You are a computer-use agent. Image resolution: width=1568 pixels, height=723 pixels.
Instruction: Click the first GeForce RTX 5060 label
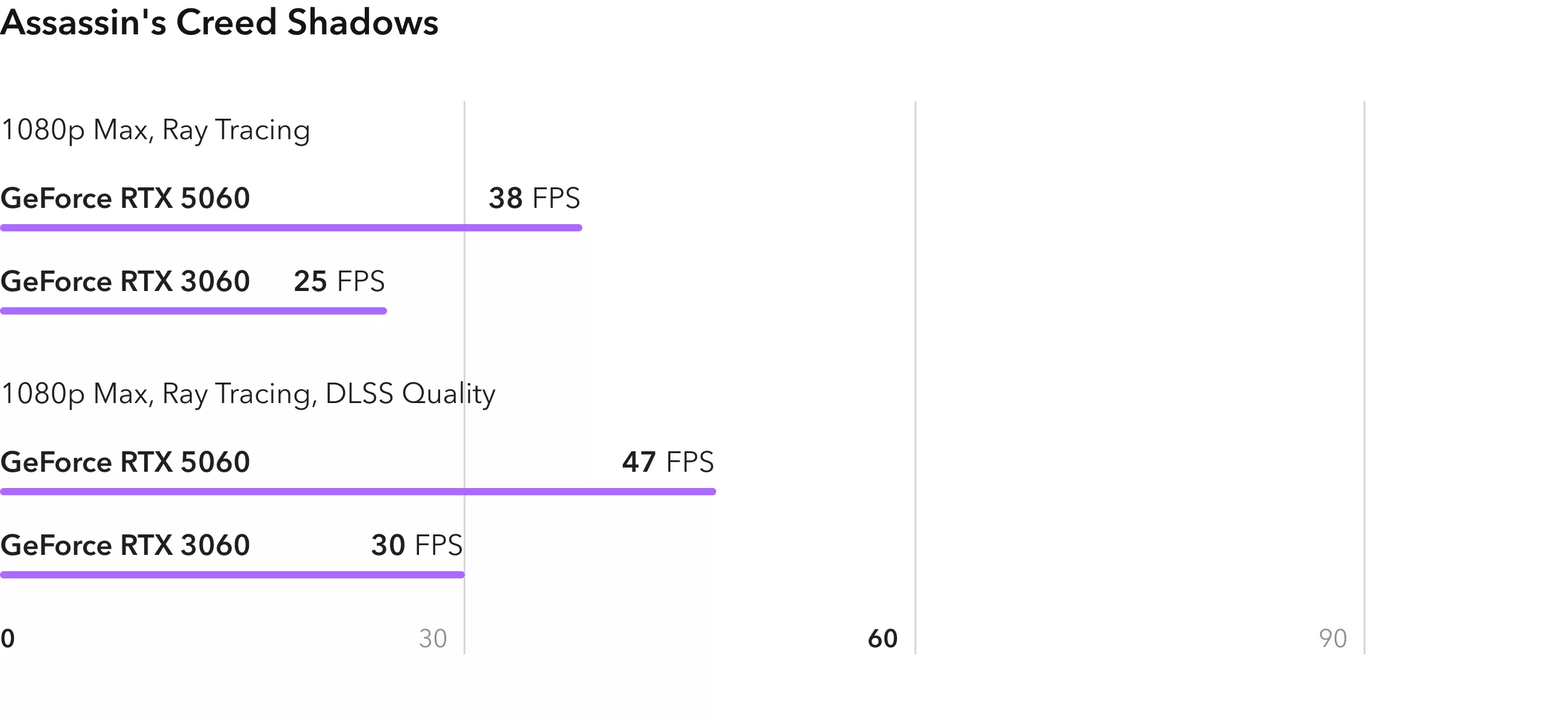[x=125, y=198]
